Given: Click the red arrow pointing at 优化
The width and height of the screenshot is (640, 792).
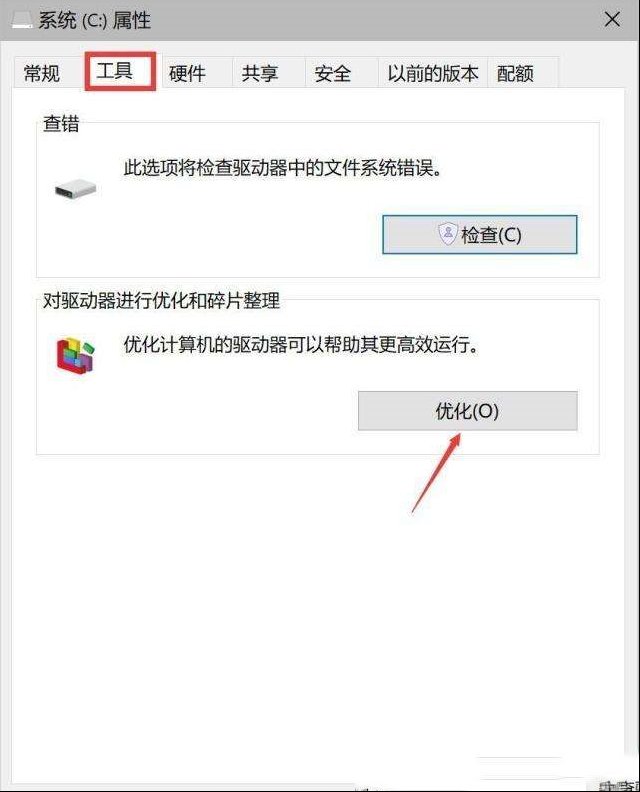Looking at the screenshot, I should (436, 473).
